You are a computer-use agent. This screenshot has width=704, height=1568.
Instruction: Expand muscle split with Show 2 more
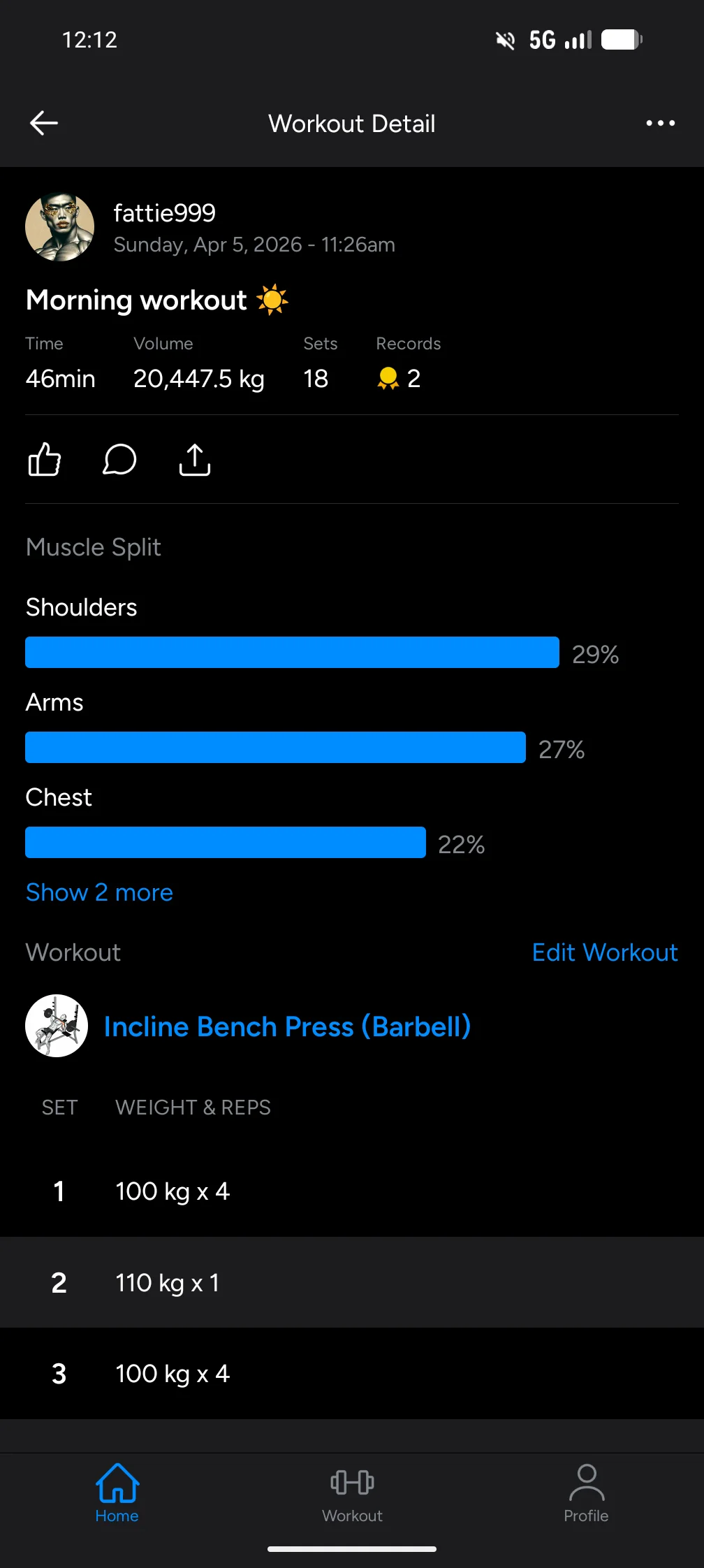click(x=99, y=892)
